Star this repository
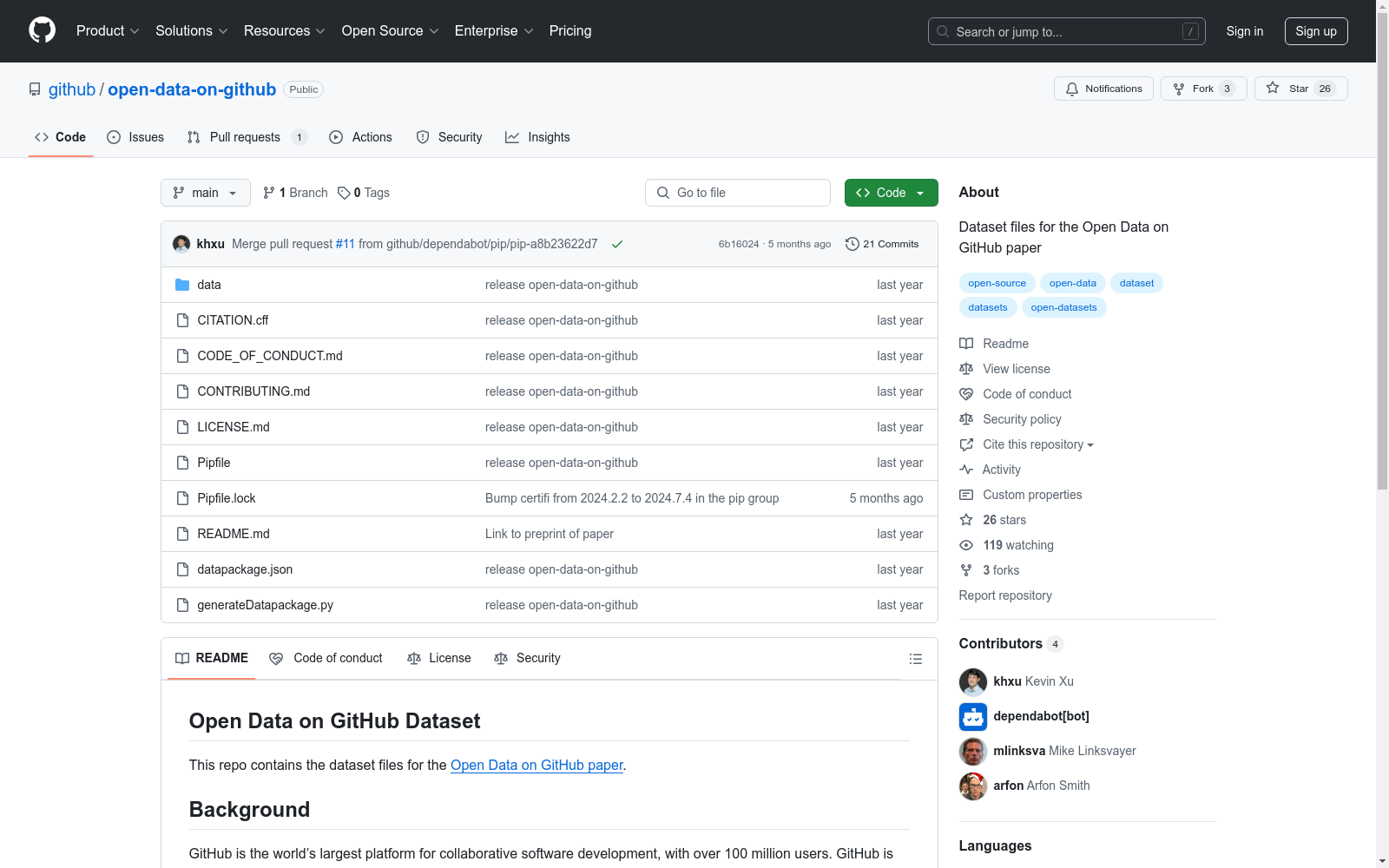The width and height of the screenshot is (1389, 868). click(1300, 89)
